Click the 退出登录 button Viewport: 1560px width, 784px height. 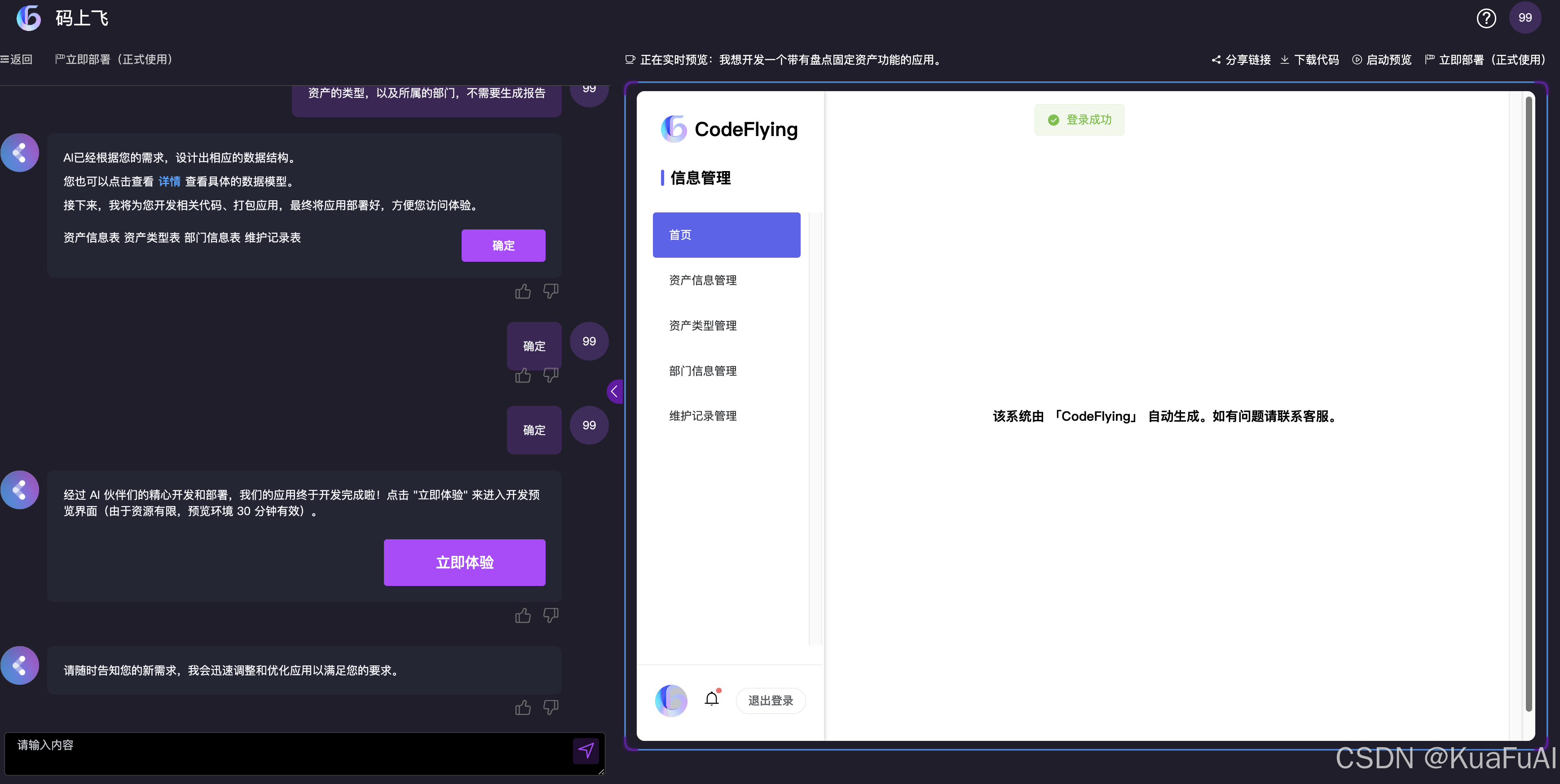(x=770, y=700)
